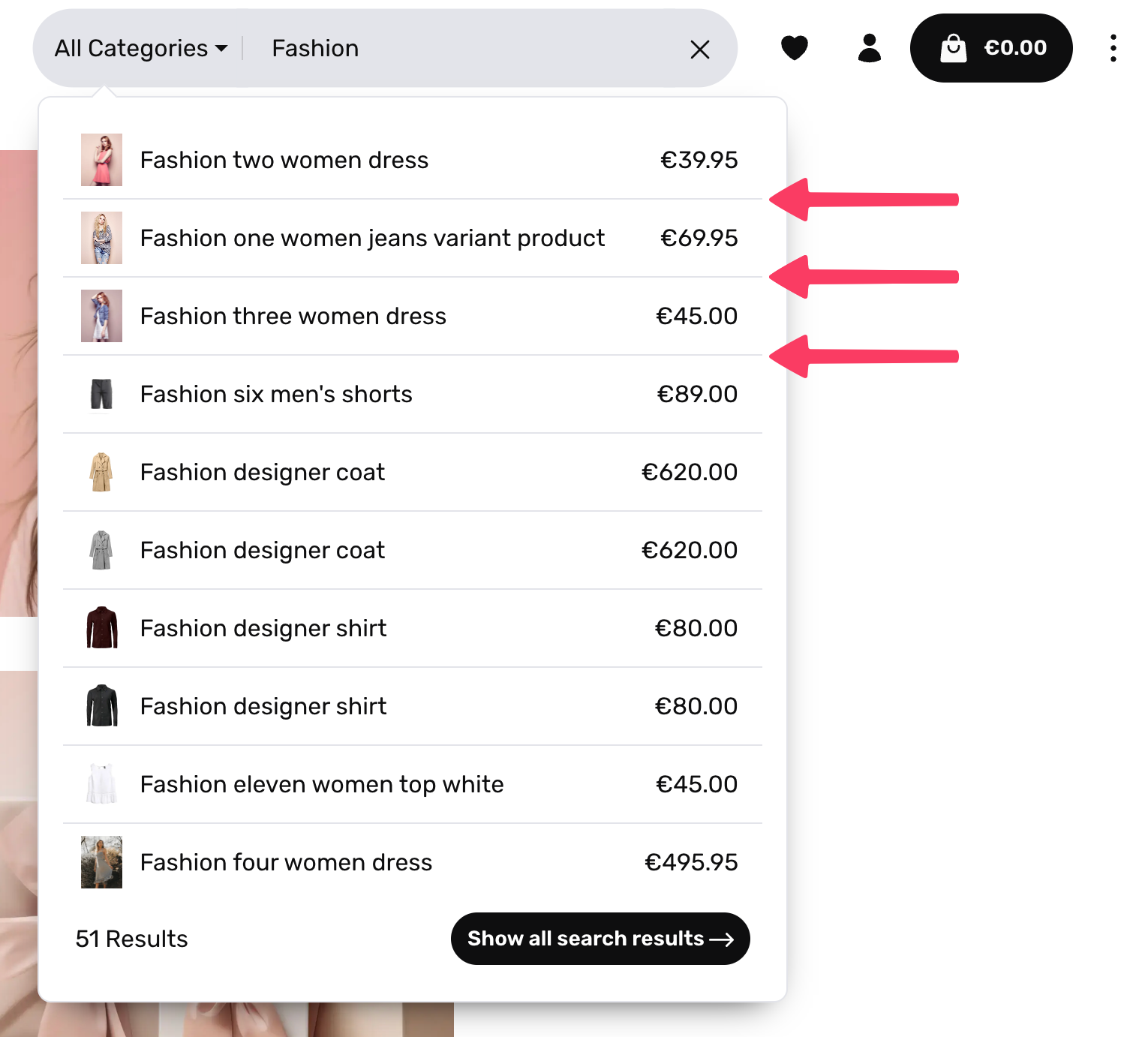This screenshot has height=1037, width=1148.
Task: Clear the search field with X icon
Action: click(x=699, y=50)
